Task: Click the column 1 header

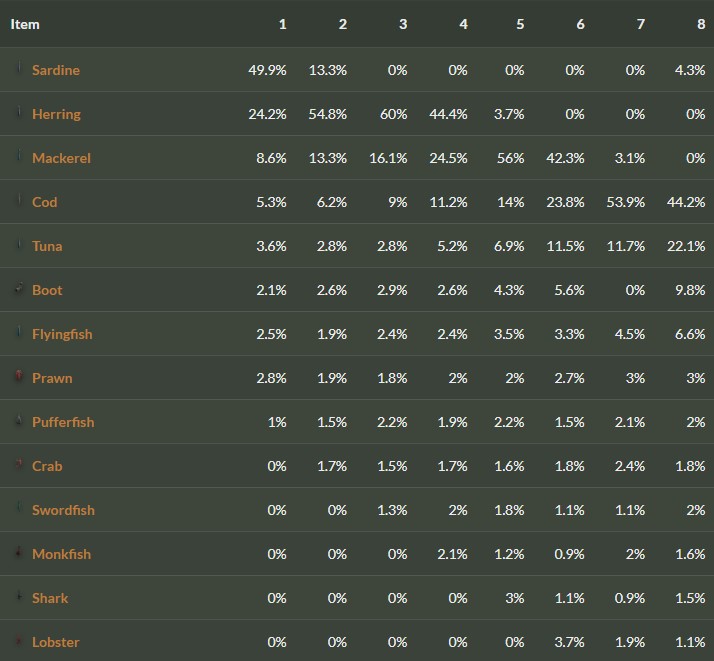Action: [282, 24]
